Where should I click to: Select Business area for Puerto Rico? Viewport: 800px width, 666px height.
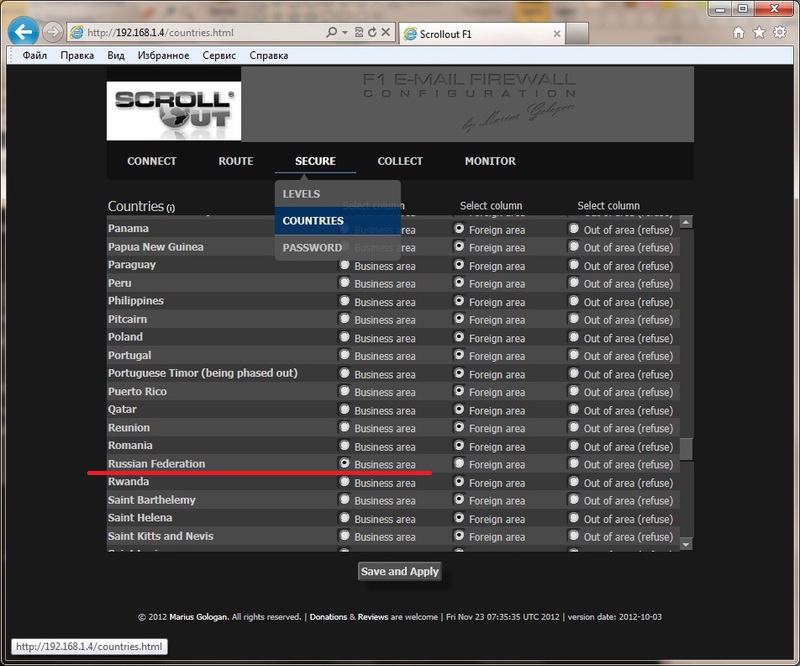[344, 391]
